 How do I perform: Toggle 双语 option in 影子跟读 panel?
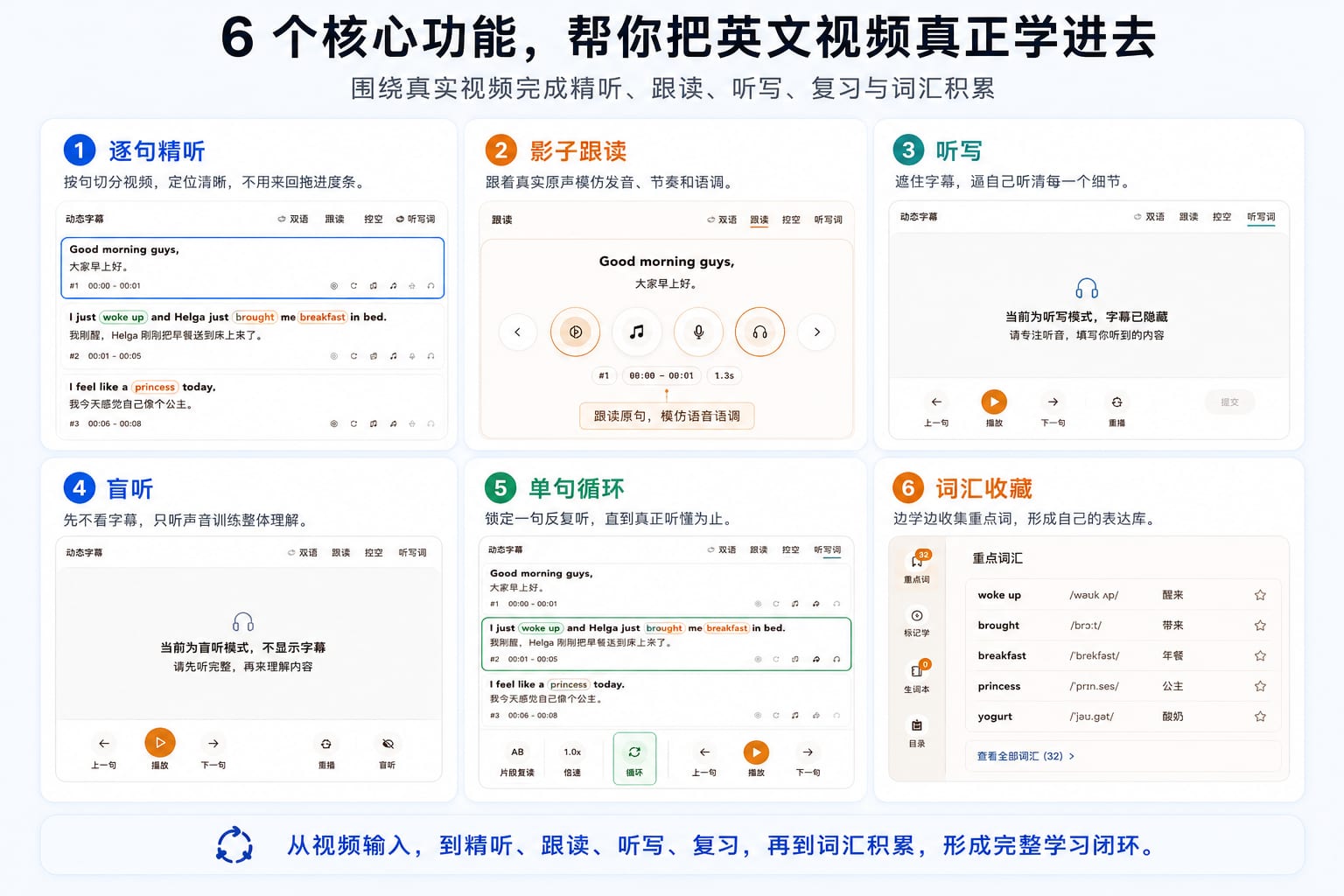coord(722,220)
